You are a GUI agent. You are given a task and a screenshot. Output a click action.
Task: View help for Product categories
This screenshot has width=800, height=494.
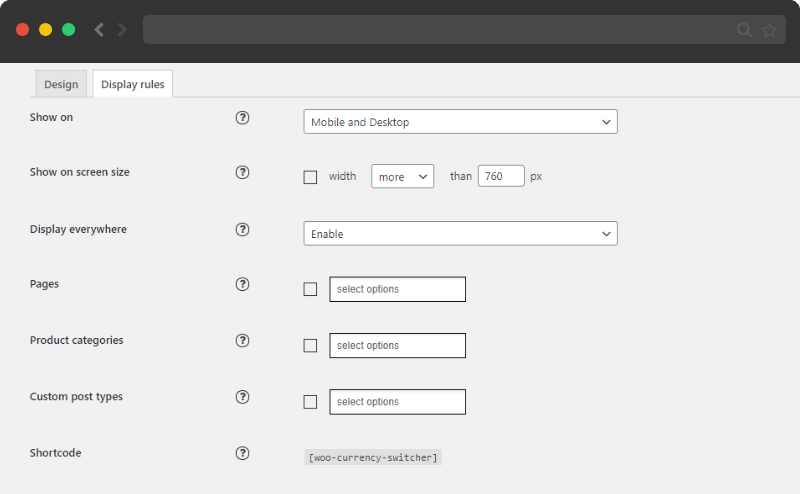click(242, 340)
